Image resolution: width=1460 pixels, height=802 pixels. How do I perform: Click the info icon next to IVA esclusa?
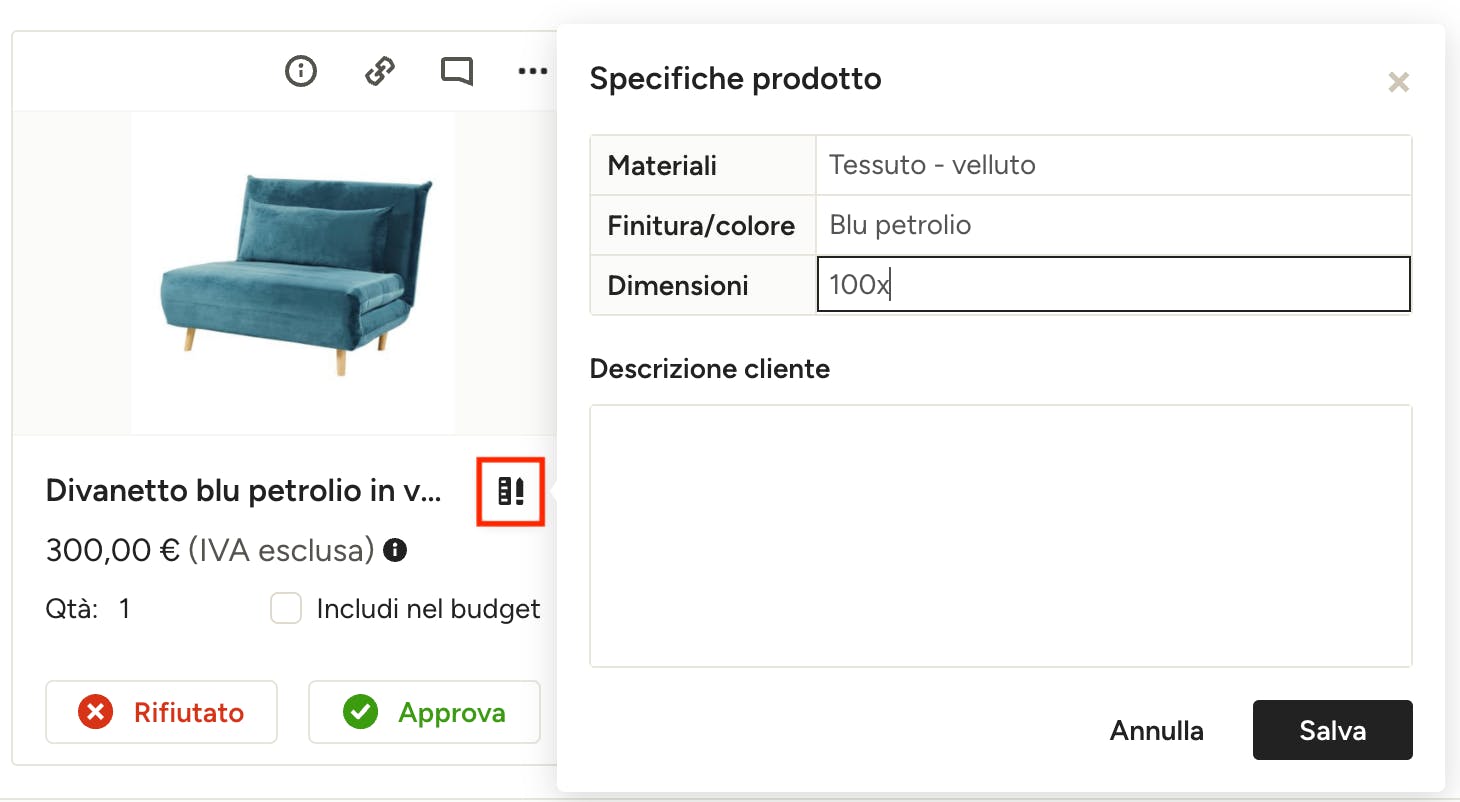click(396, 550)
